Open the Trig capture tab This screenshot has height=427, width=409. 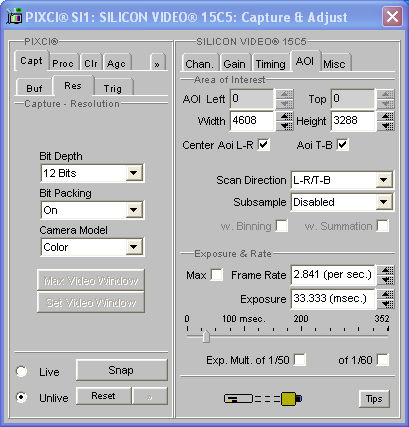(x=113, y=88)
